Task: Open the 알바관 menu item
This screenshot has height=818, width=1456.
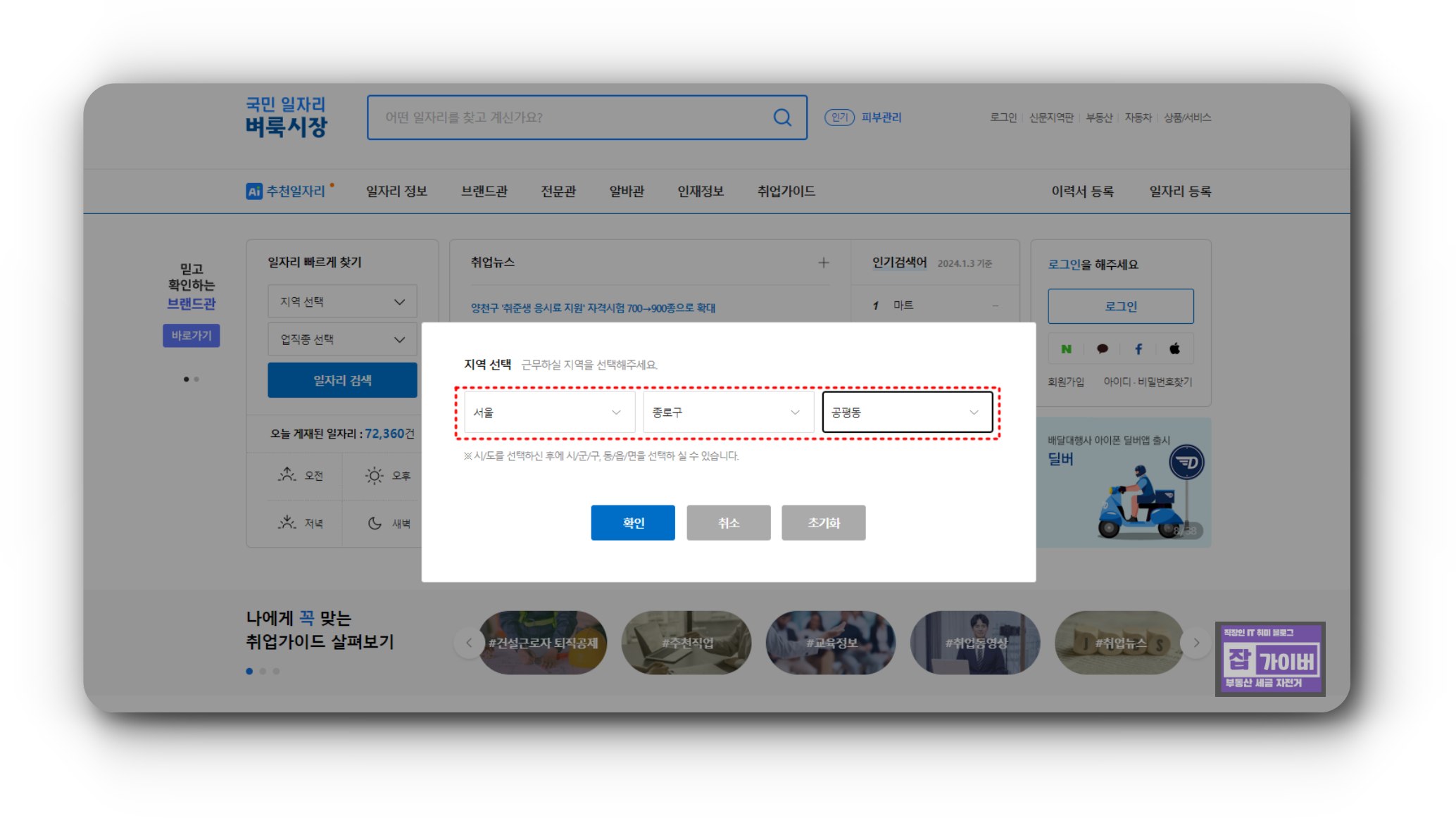Action: [626, 191]
